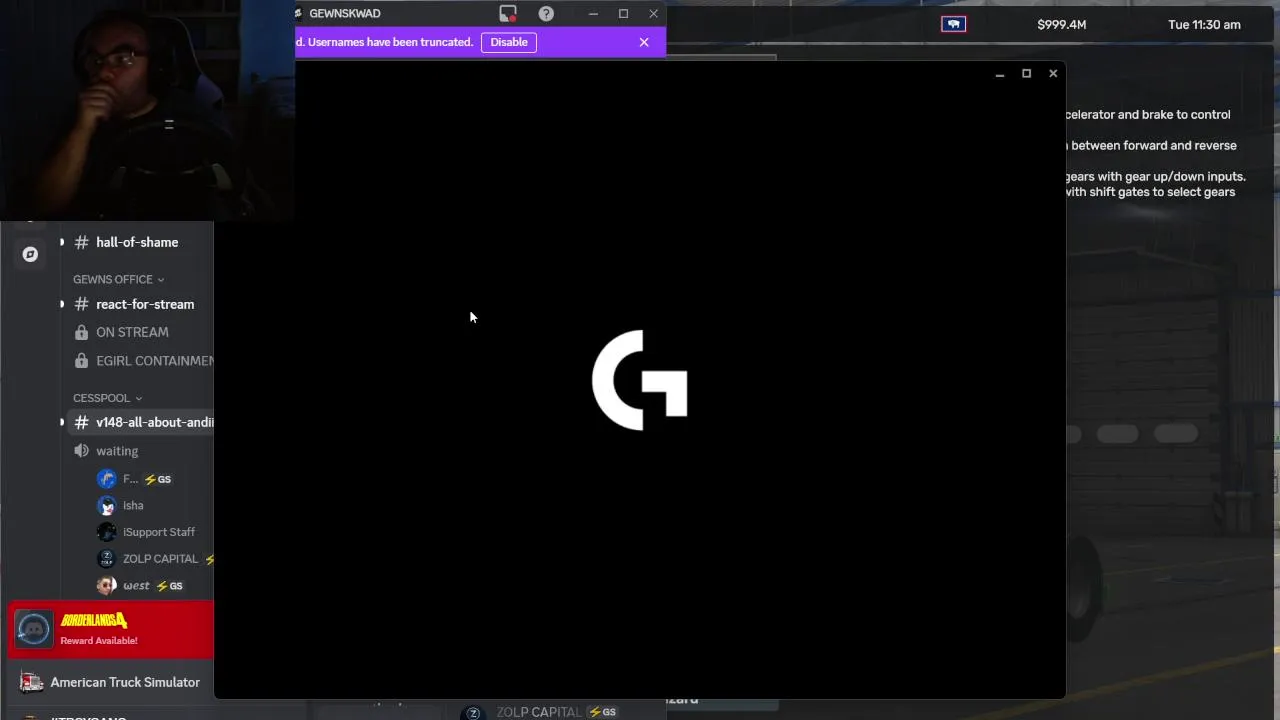The image size is (1280, 720).
Task: Select user west in voice list
Action: point(136,586)
